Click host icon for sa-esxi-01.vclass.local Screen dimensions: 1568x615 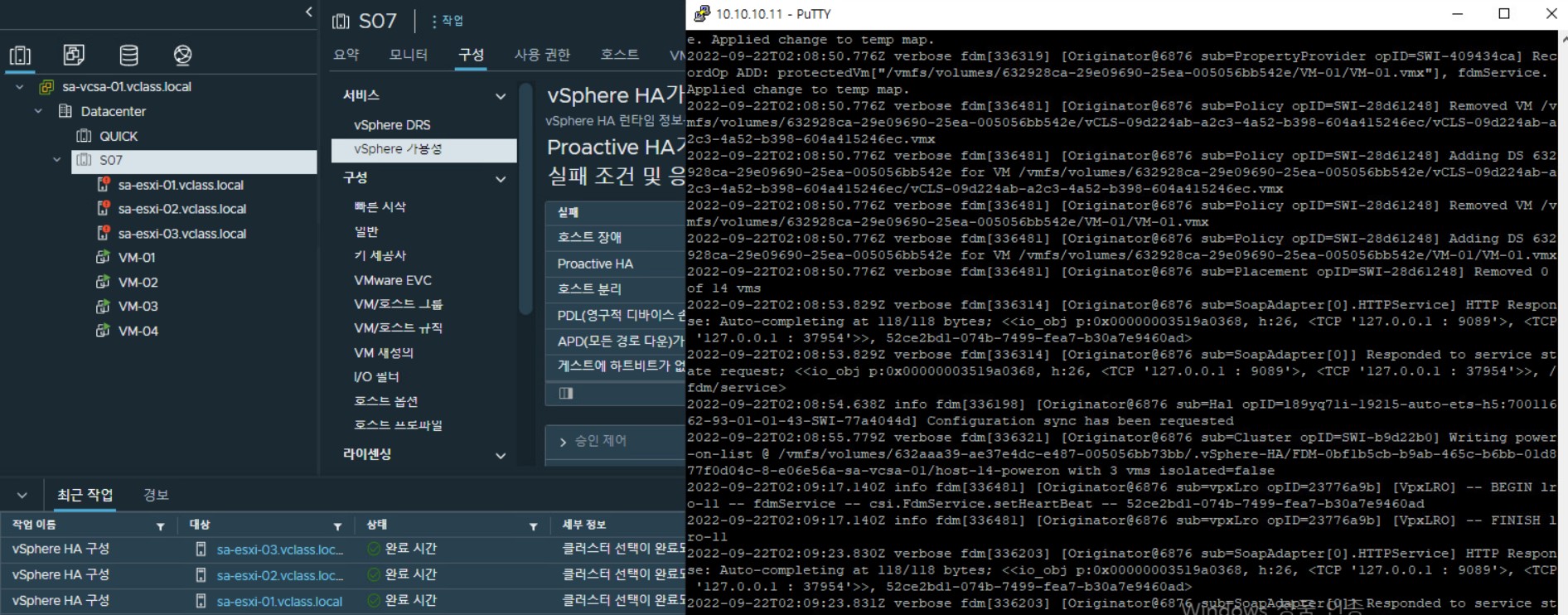103,185
